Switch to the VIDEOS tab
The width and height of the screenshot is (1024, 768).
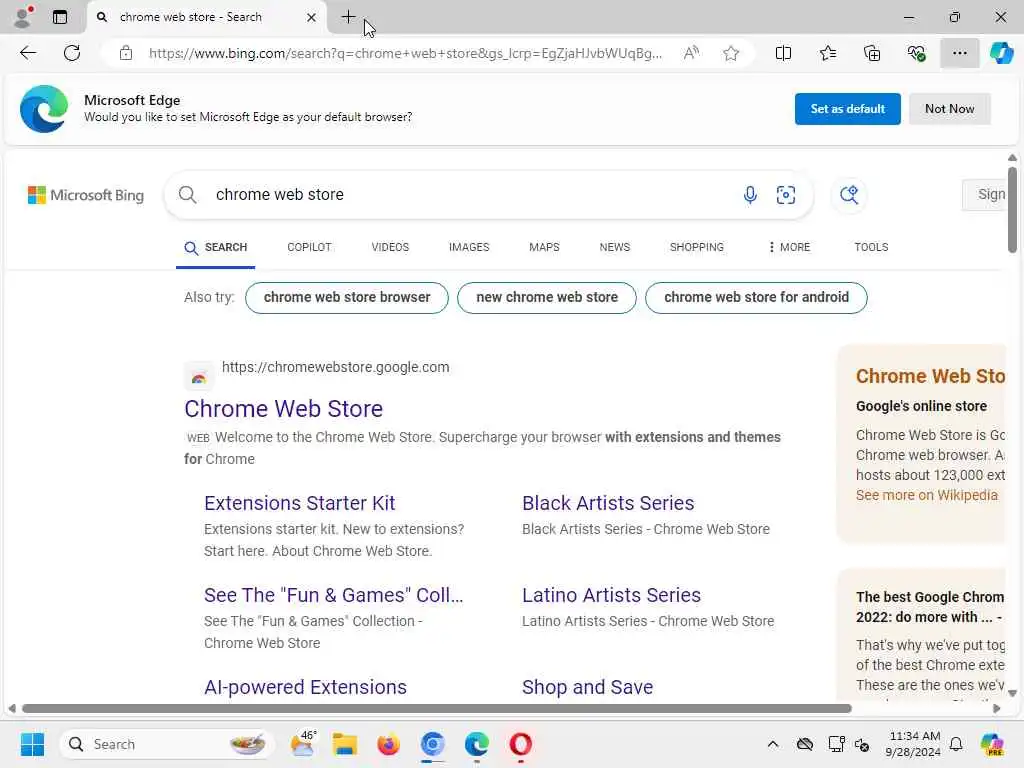click(390, 248)
